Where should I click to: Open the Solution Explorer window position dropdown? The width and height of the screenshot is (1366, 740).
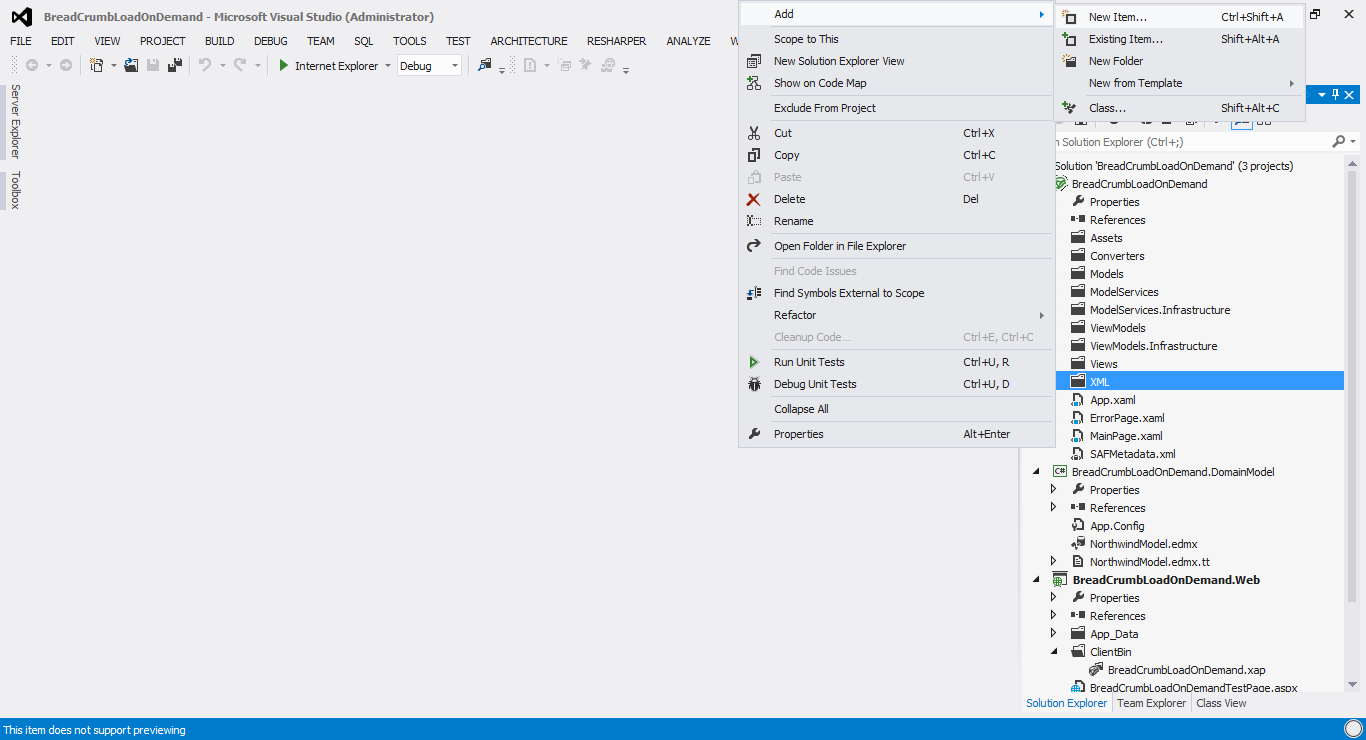pos(1321,94)
